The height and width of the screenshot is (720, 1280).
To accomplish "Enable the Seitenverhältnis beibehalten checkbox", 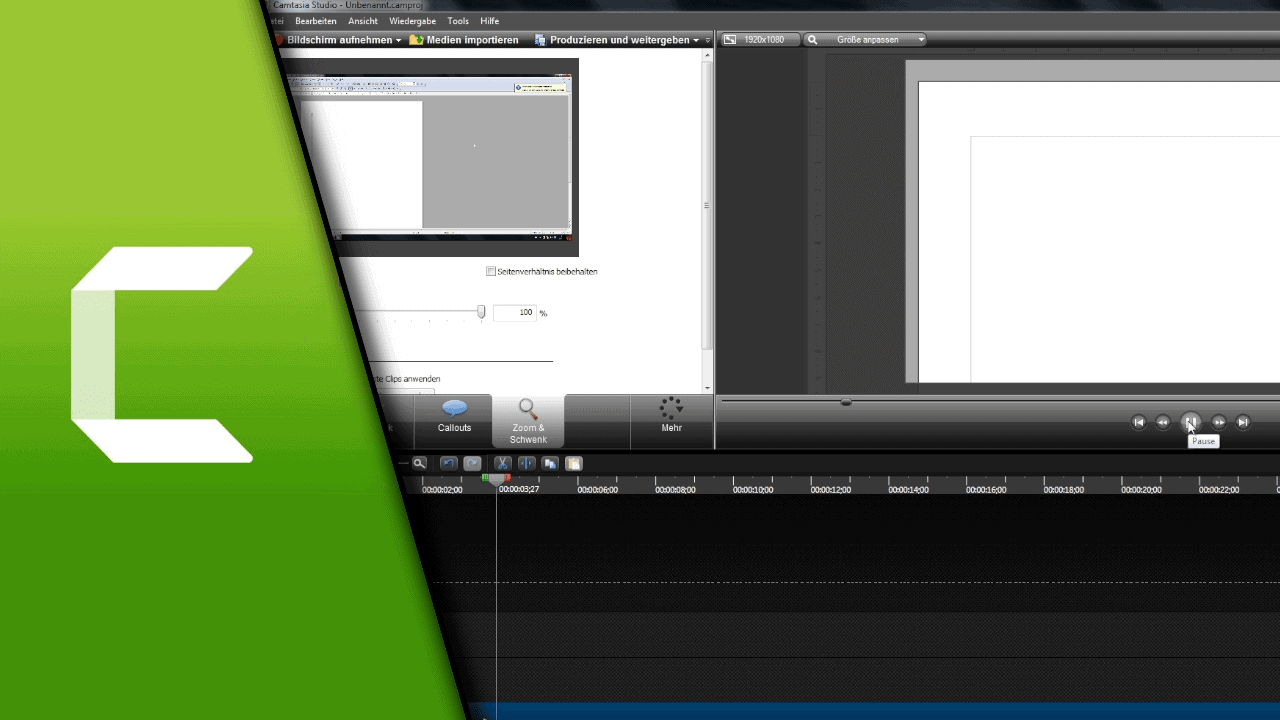I will click(491, 270).
